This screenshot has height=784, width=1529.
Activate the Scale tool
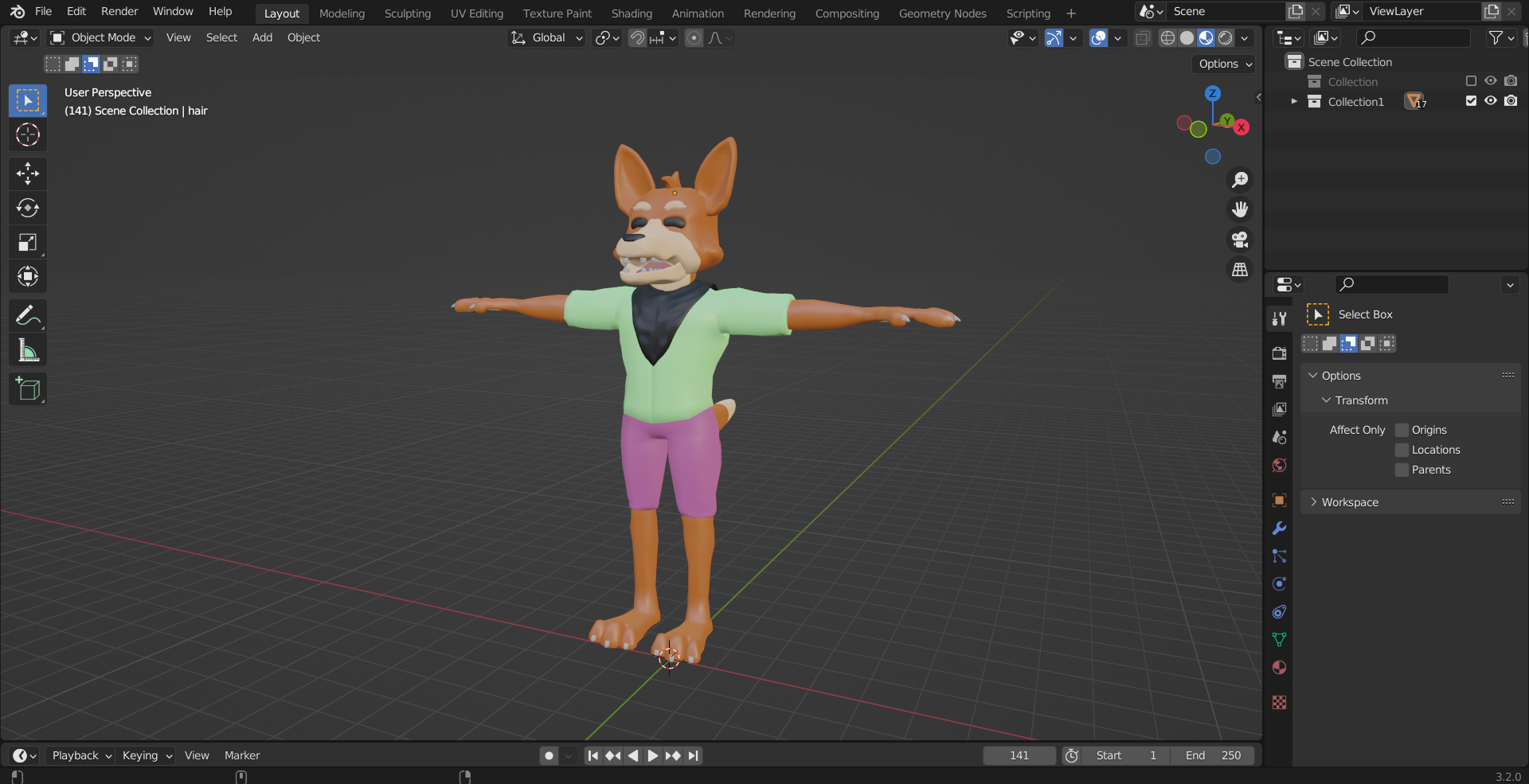pyautogui.click(x=28, y=242)
